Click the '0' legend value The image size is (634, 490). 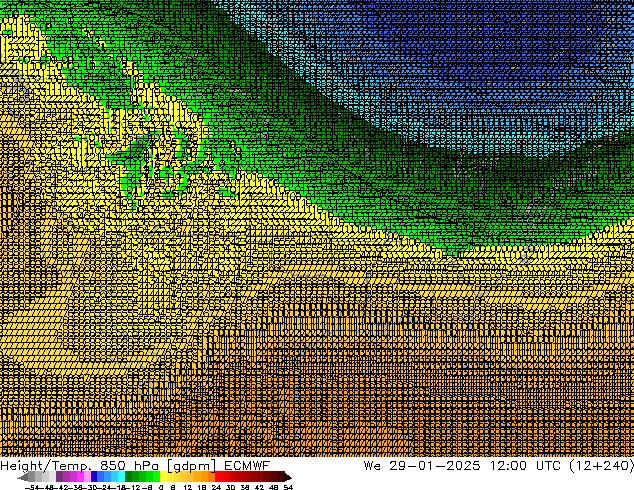click(x=161, y=487)
